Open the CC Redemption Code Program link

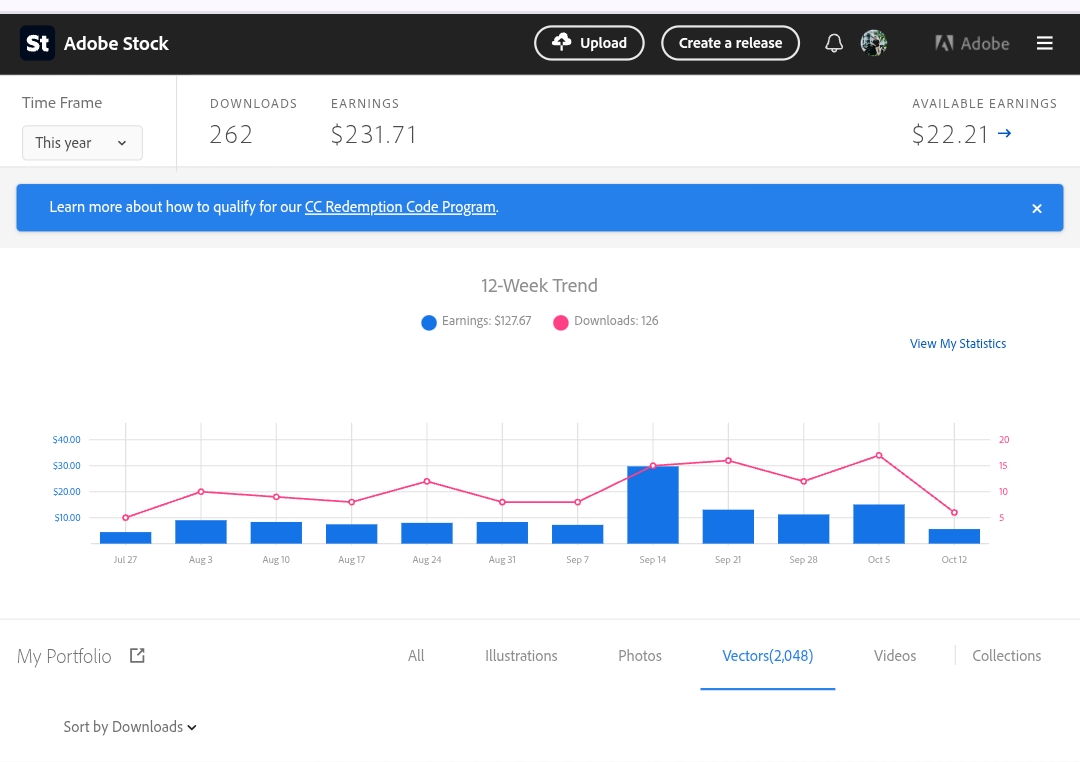click(400, 207)
